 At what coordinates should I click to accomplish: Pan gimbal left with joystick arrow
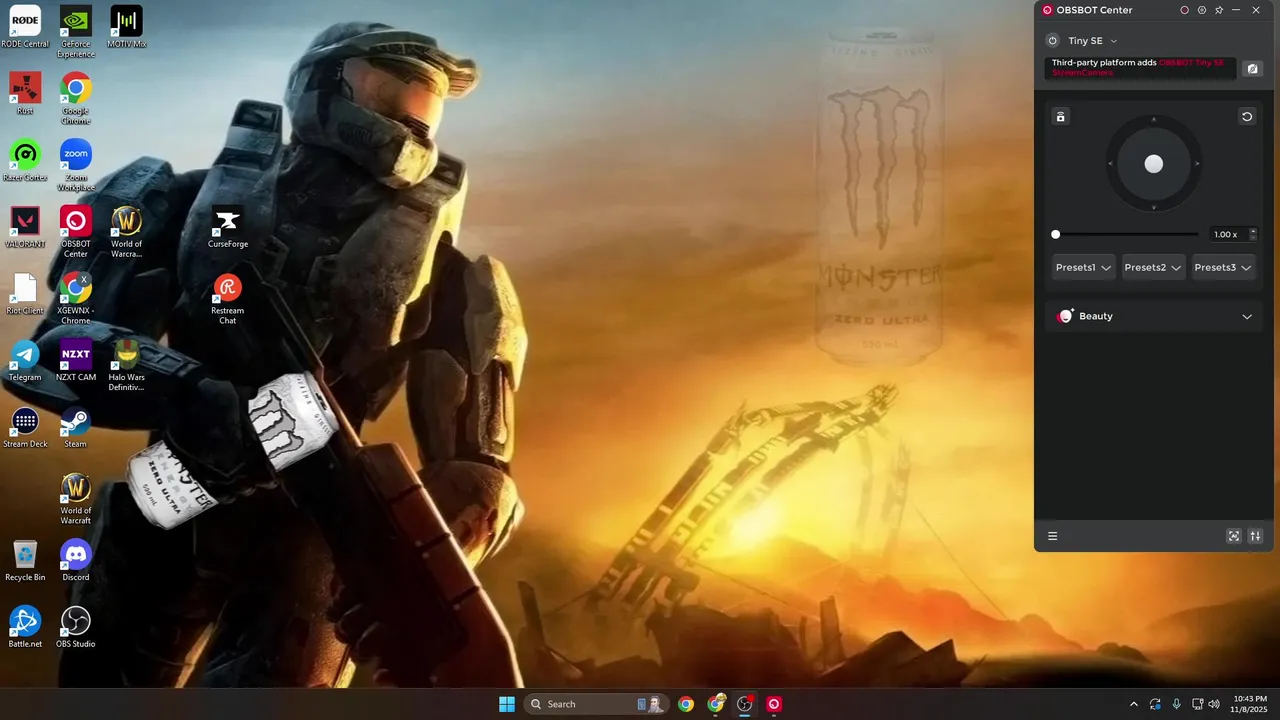click(1110, 164)
